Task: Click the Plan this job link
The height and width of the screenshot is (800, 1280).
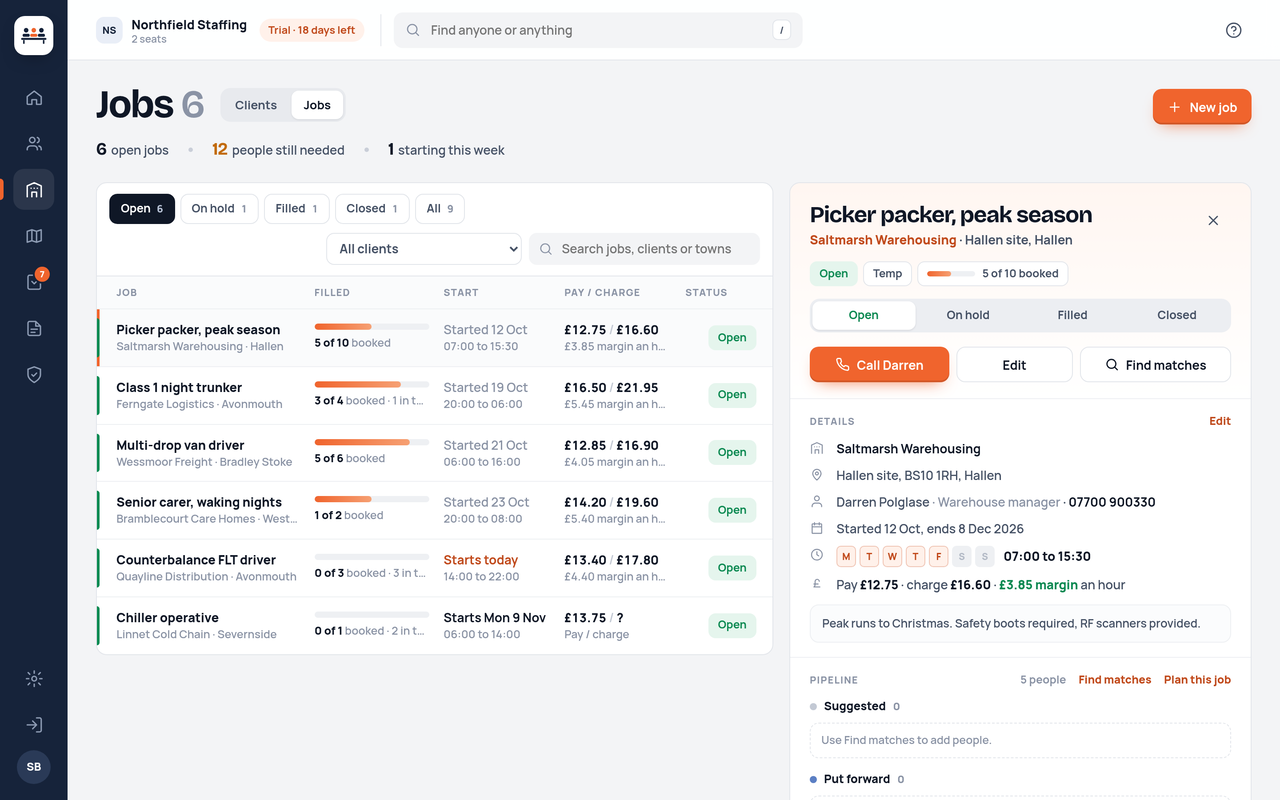Action: (1197, 680)
